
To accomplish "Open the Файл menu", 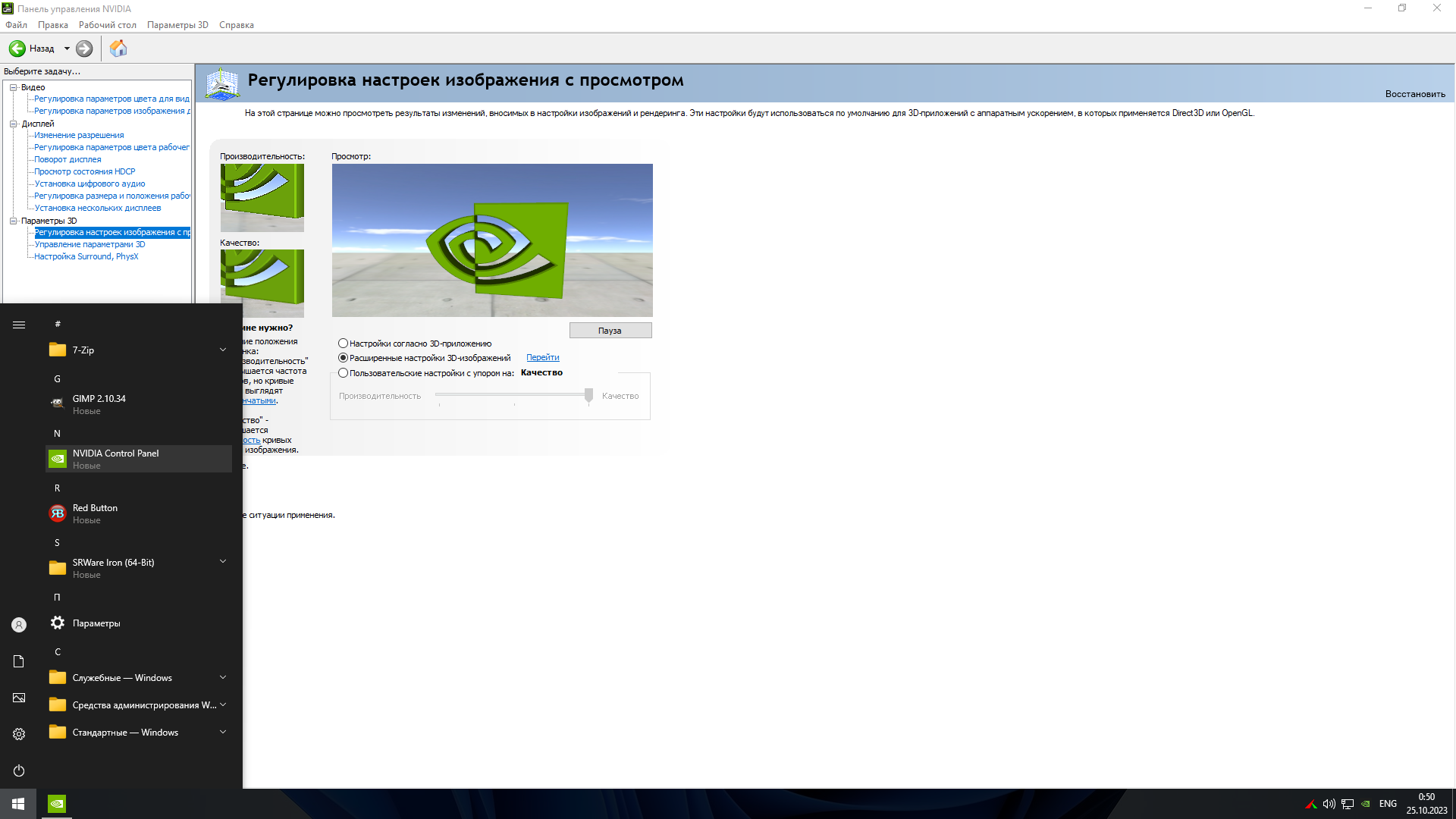I will tap(16, 25).
